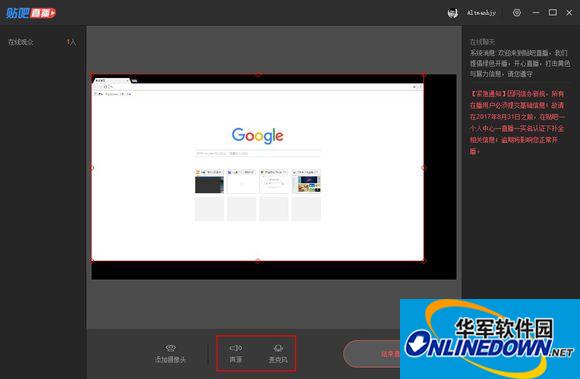Click the 贴吧直播 logo
This screenshot has height=379, width=580.
click(31, 13)
